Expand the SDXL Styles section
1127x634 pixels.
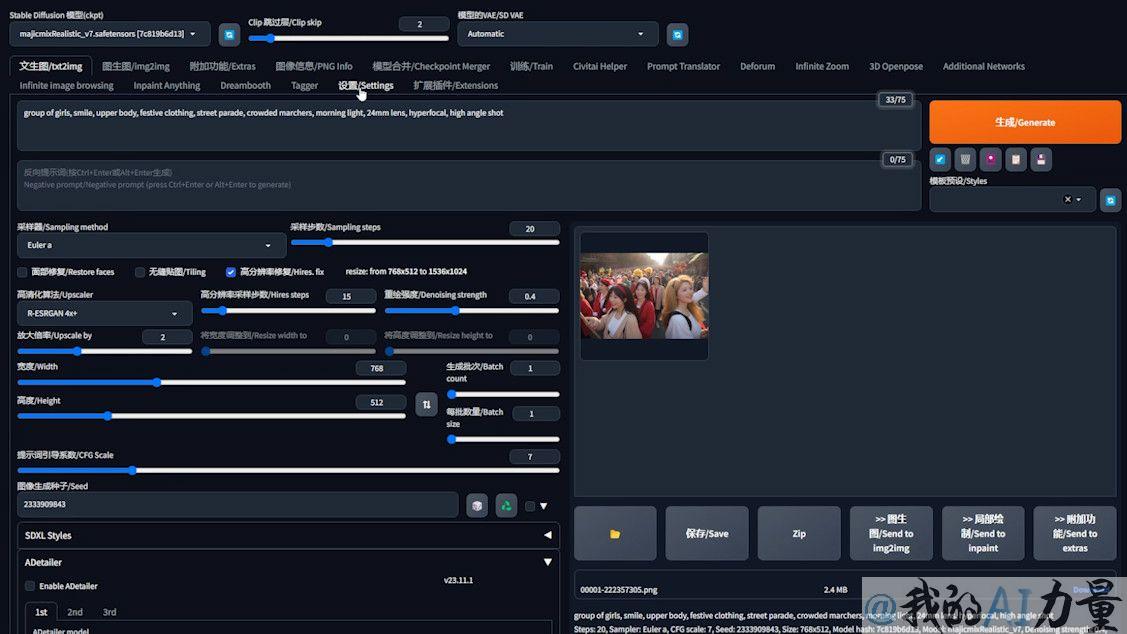(x=288, y=536)
